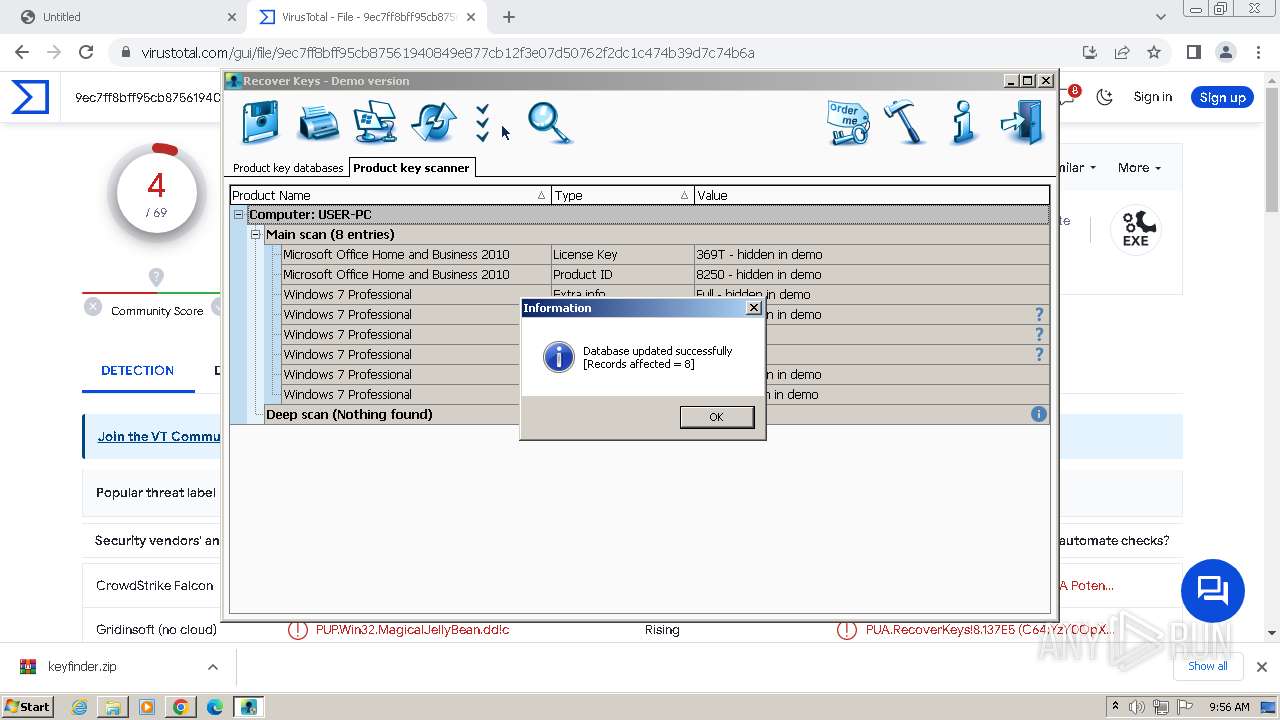The image size is (1280, 720).
Task: Click the install app icon in address bar
Action: (x=1090, y=52)
